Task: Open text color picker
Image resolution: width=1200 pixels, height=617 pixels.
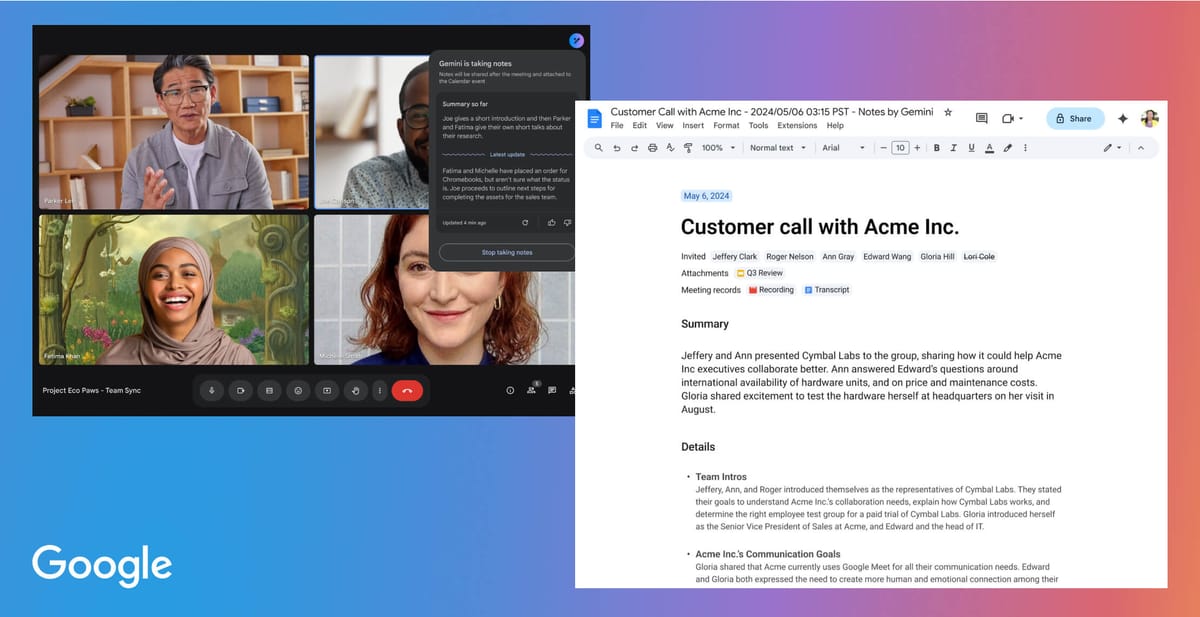Action: 989,148
